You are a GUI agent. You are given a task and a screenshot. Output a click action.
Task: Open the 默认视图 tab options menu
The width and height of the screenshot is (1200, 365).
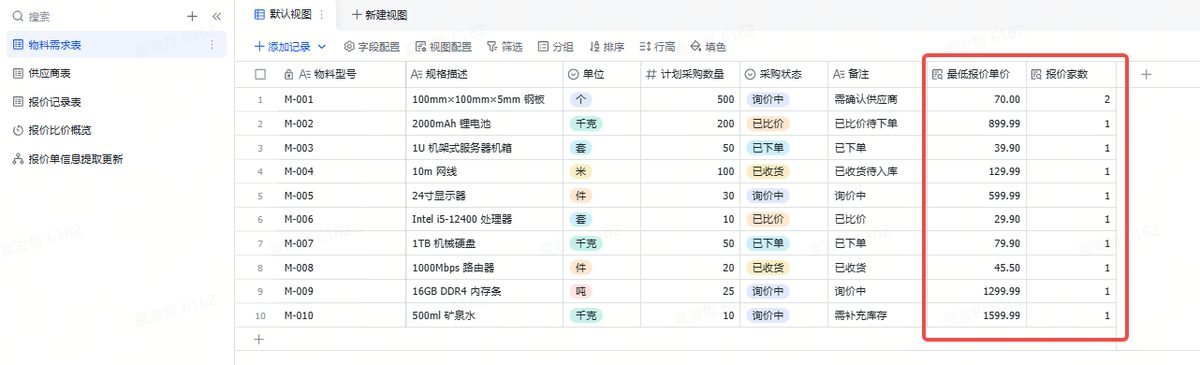pyautogui.click(x=322, y=15)
